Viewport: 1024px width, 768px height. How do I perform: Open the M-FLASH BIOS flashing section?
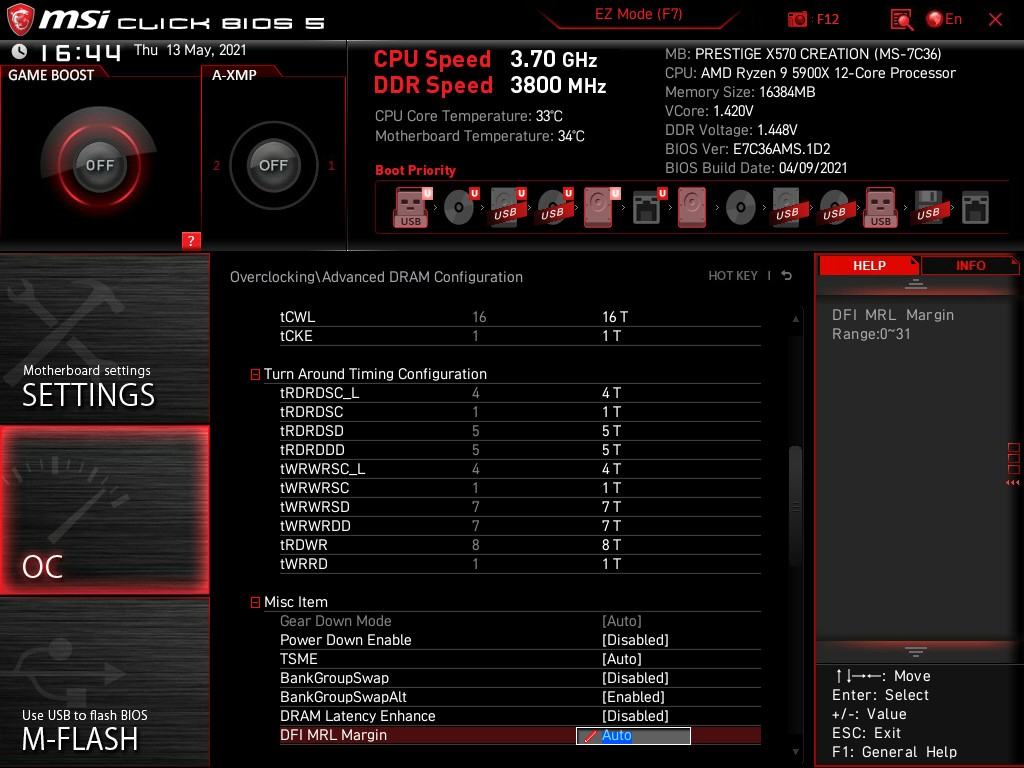click(x=104, y=682)
